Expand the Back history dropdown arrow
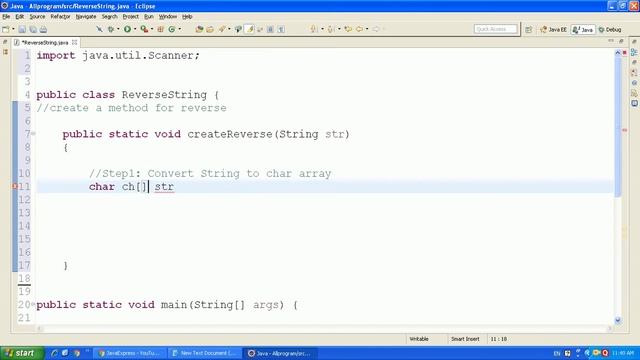Screen dimensions: 640x360 tap(367, 29)
